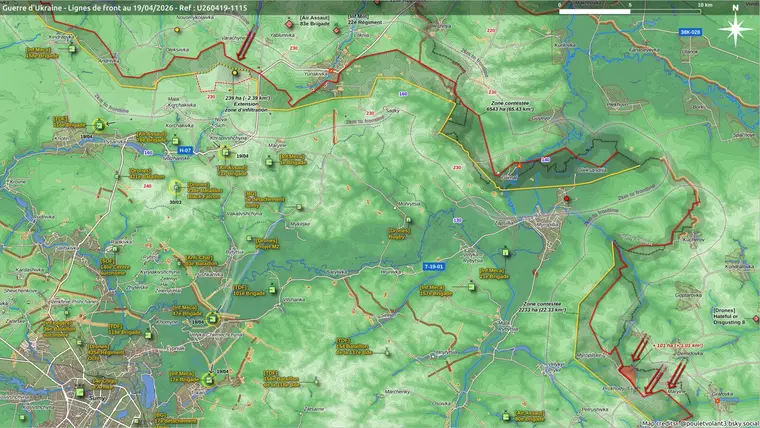Image resolution: width=760 pixels, height=428 pixels.
Task: Click the '[Inf.Meca] 47e Brigade' text label
Action: tap(187, 311)
